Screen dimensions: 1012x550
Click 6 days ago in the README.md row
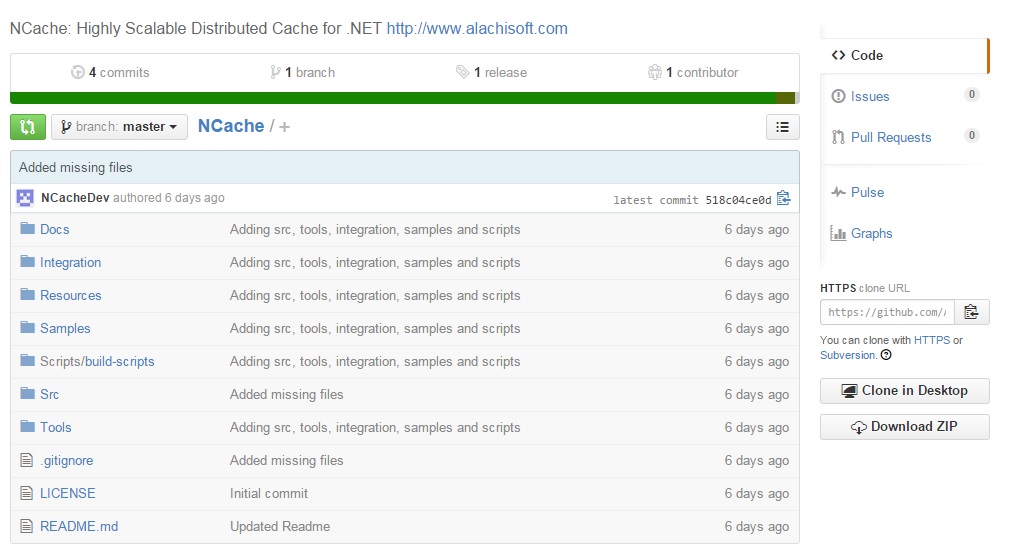pyautogui.click(x=756, y=526)
